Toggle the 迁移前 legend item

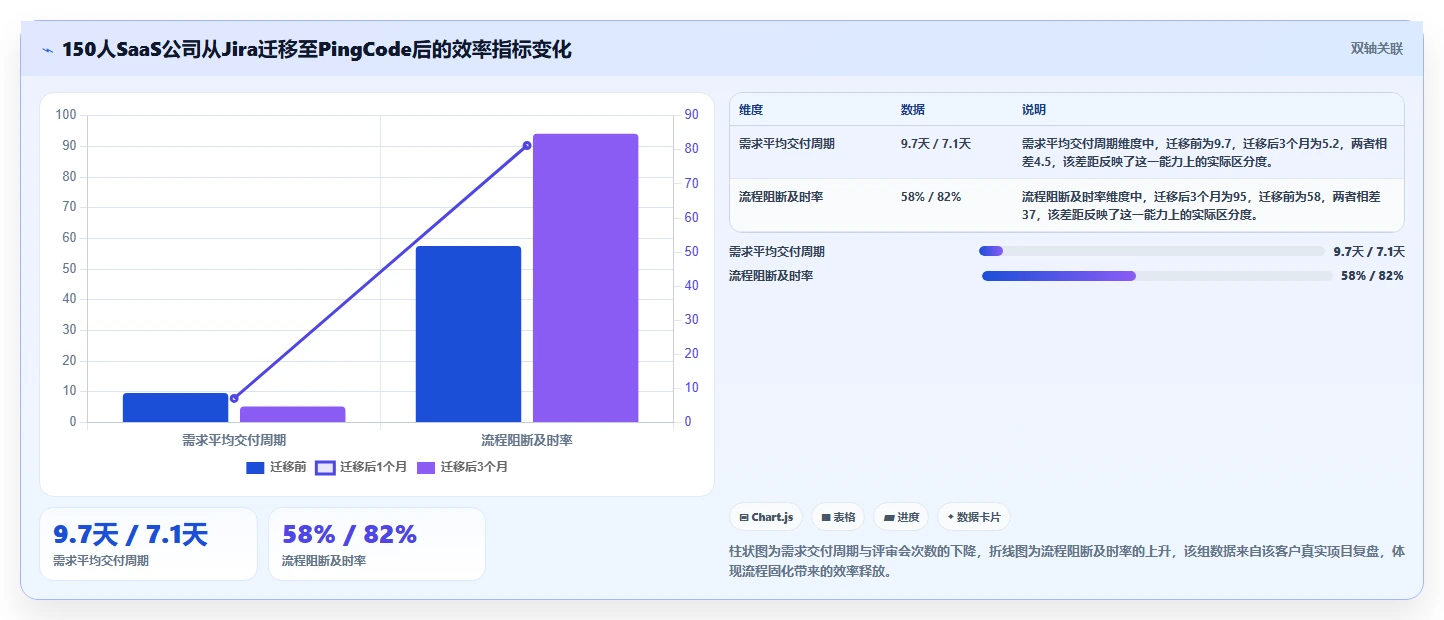tap(276, 467)
